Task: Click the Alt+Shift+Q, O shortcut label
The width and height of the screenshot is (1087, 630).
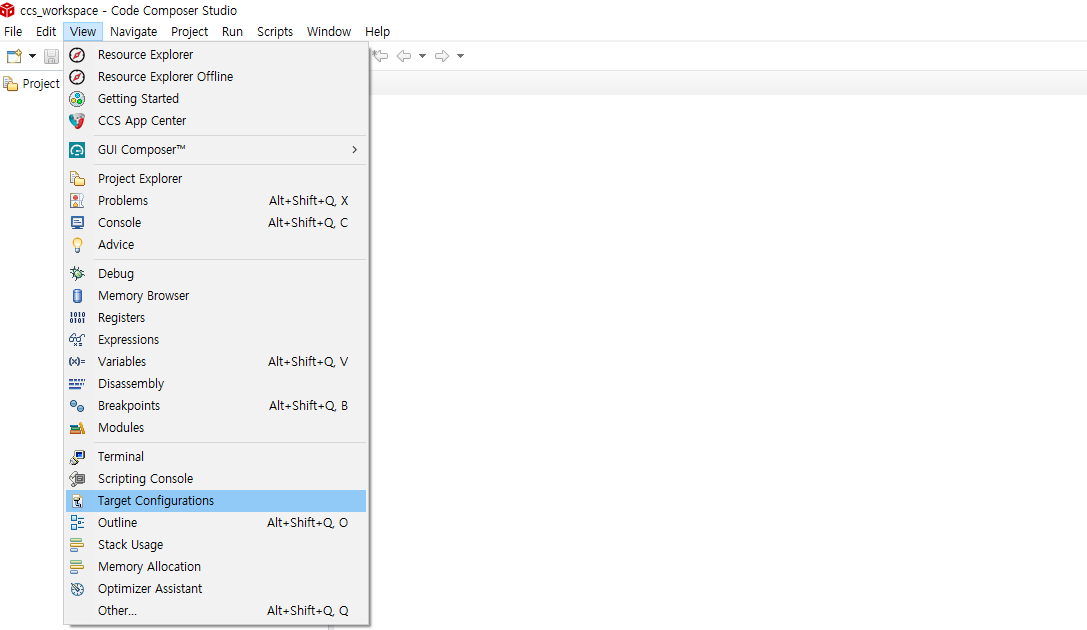Action: tap(308, 523)
